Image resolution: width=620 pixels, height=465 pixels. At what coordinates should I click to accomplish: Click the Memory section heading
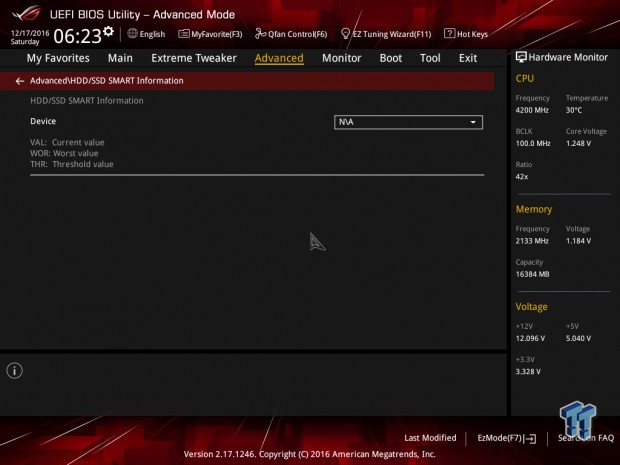pos(534,209)
